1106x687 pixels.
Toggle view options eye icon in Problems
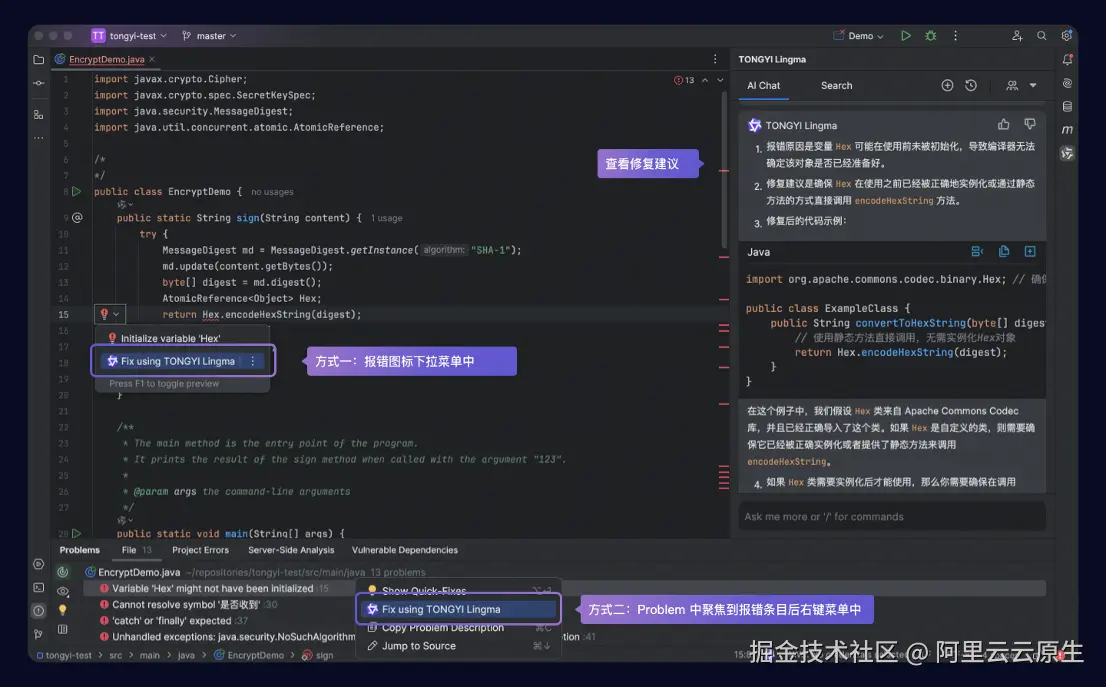[63, 592]
